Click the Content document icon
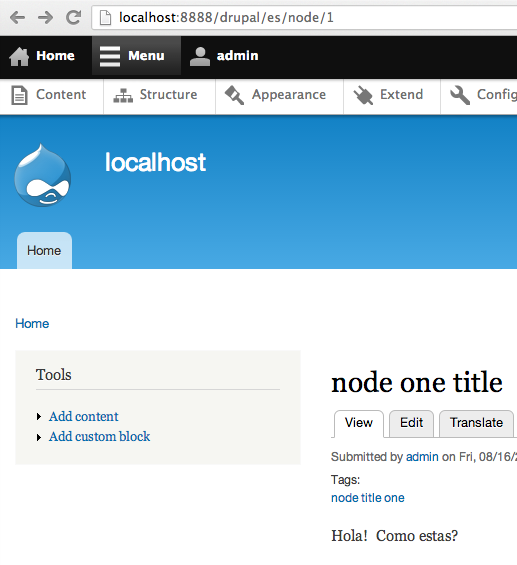Viewport: 517px width, 565px height. point(19,95)
